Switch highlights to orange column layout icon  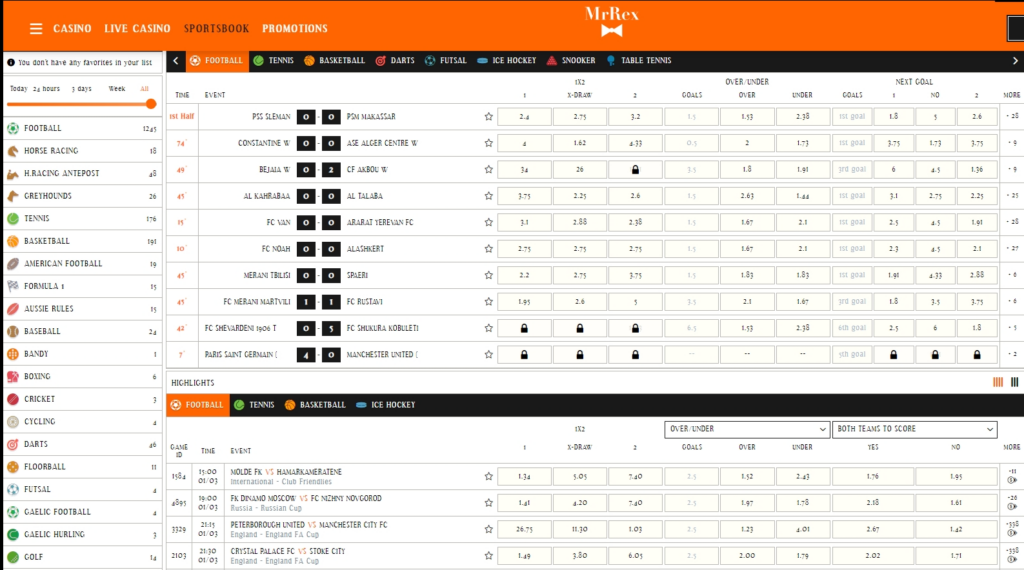pyautogui.click(x=998, y=382)
